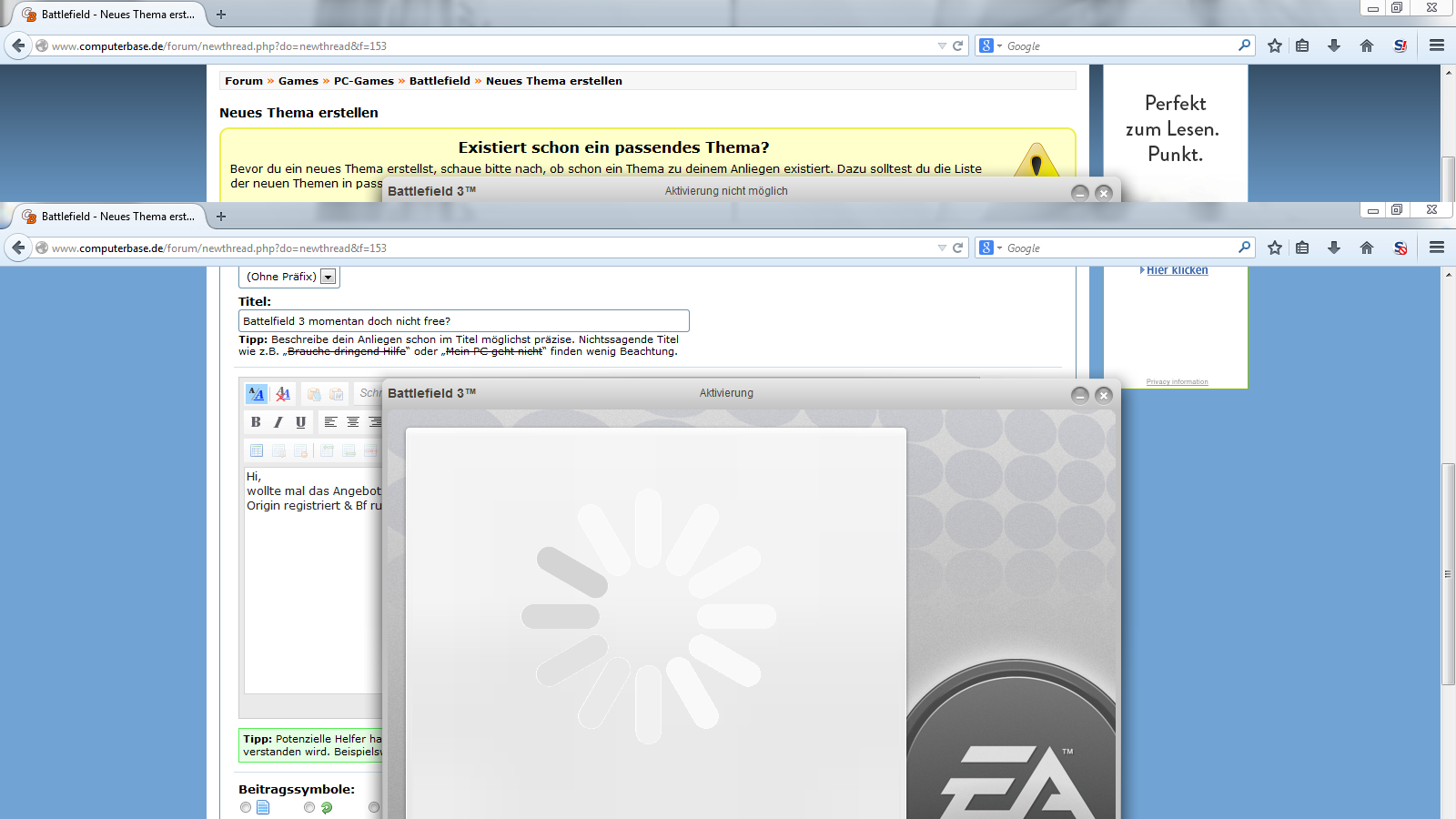1456x819 pixels.
Task: Click vertical scrollbar thumb in upper browser
Action: tap(1448, 179)
